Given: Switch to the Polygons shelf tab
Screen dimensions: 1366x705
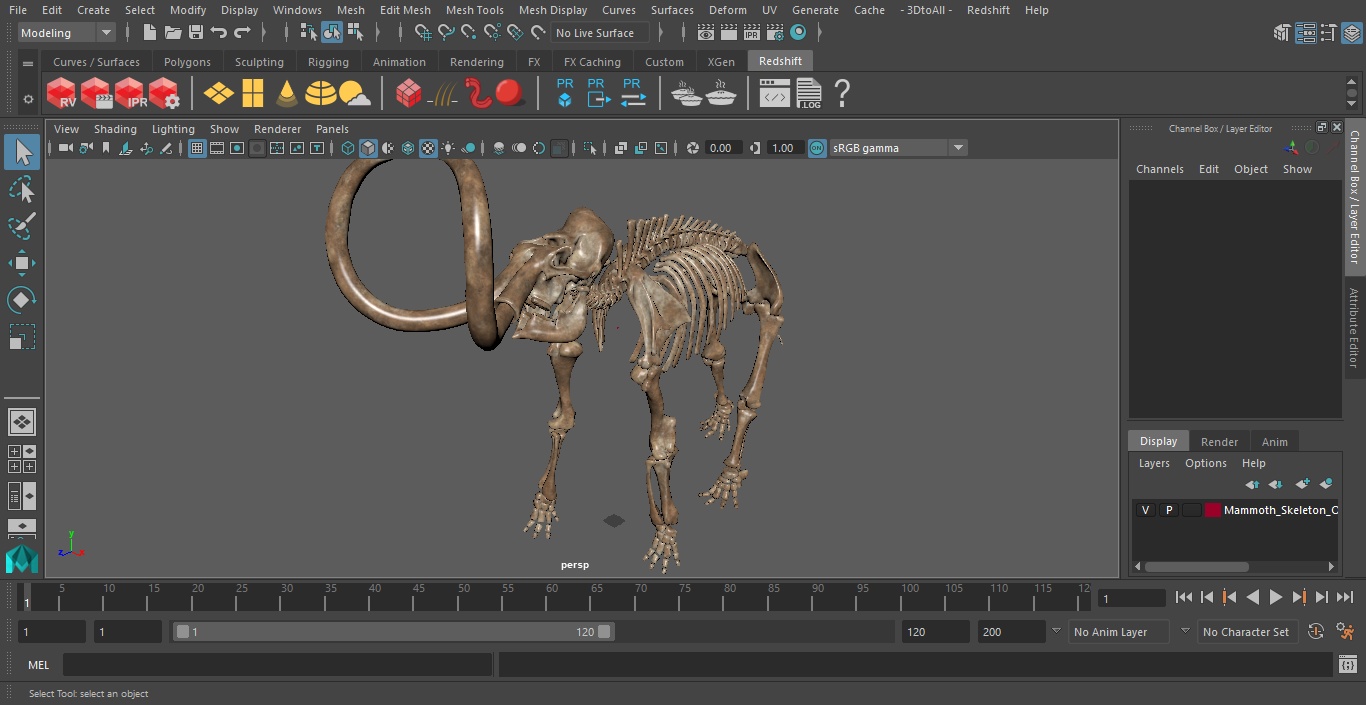Looking at the screenshot, I should 187,62.
